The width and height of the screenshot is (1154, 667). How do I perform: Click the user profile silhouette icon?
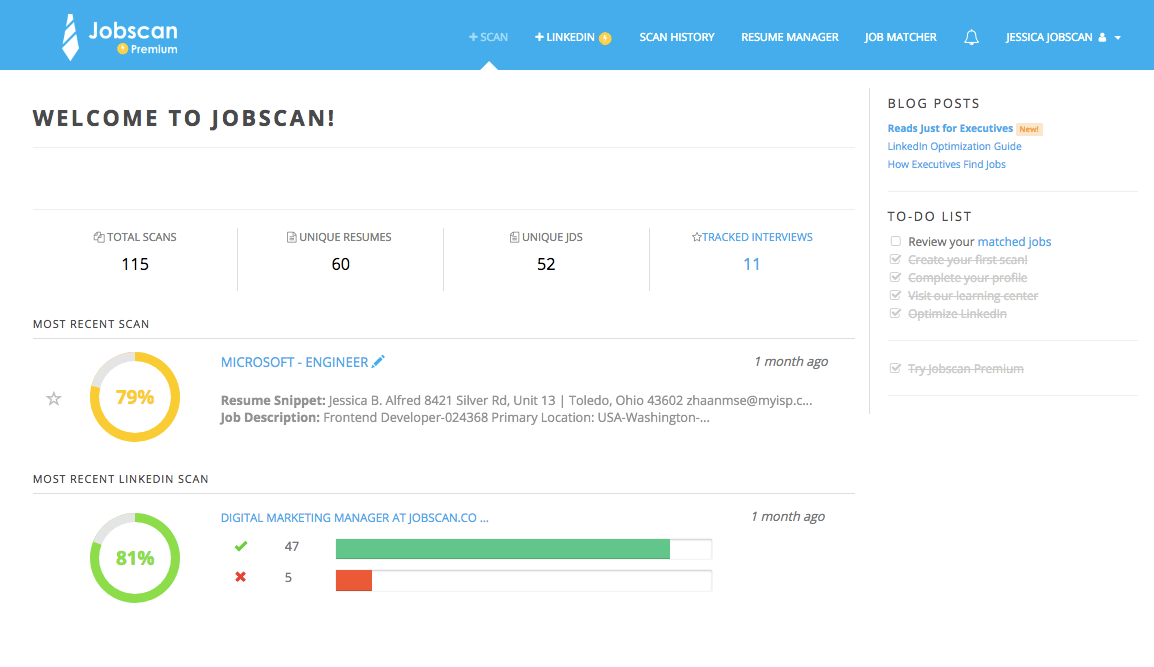pyautogui.click(x=1102, y=38)
